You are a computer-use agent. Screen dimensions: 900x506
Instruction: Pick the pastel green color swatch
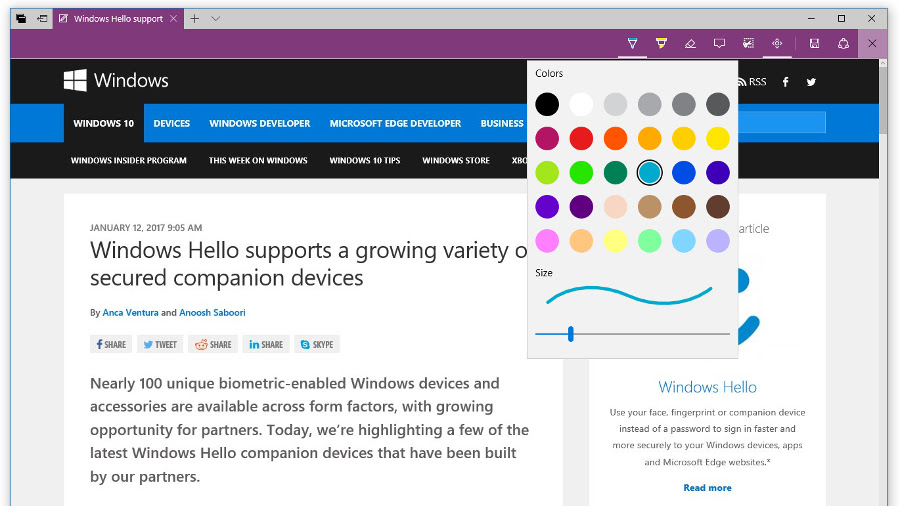point(649,241)
